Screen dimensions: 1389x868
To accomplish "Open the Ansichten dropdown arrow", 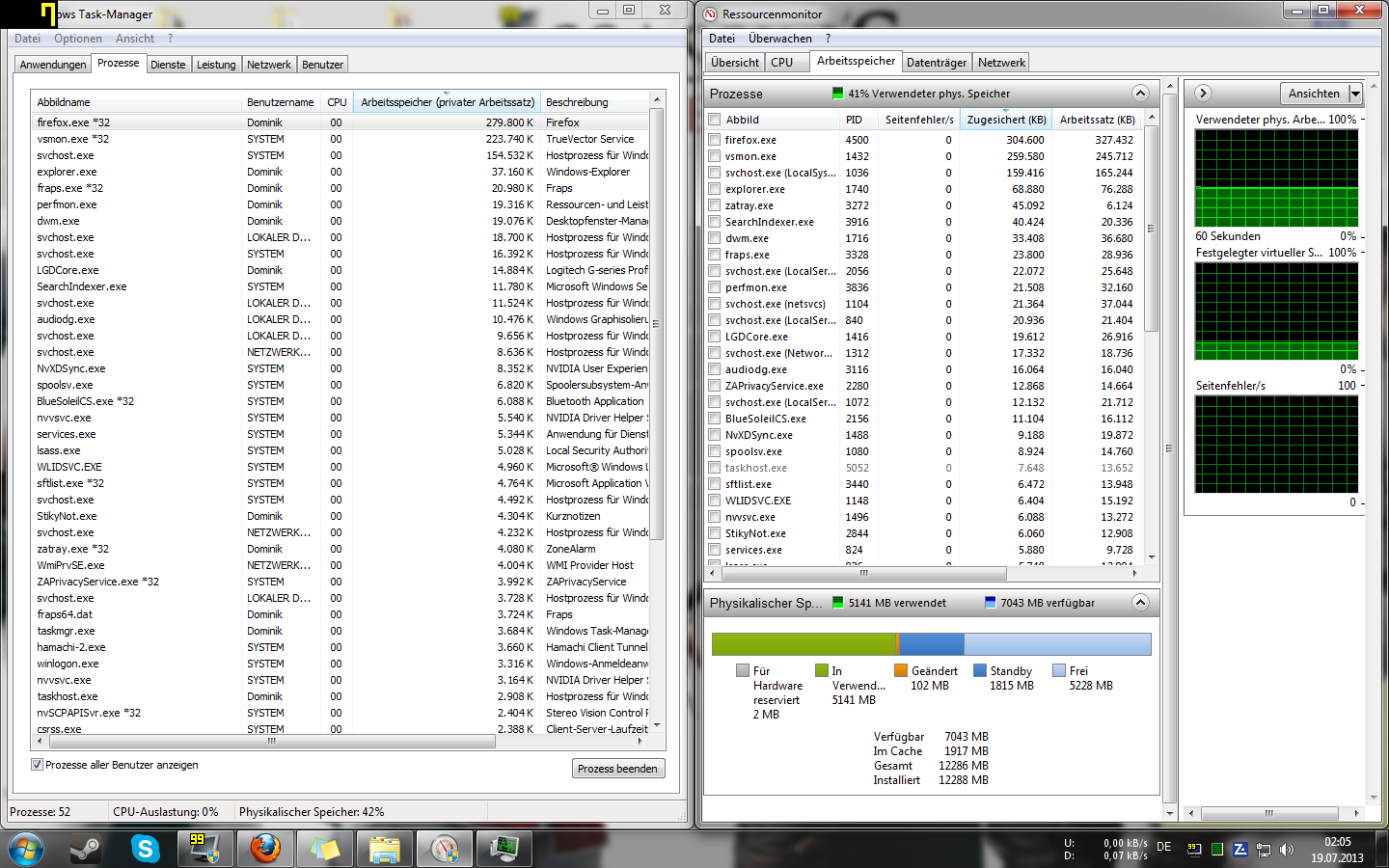I will 1355,94.
